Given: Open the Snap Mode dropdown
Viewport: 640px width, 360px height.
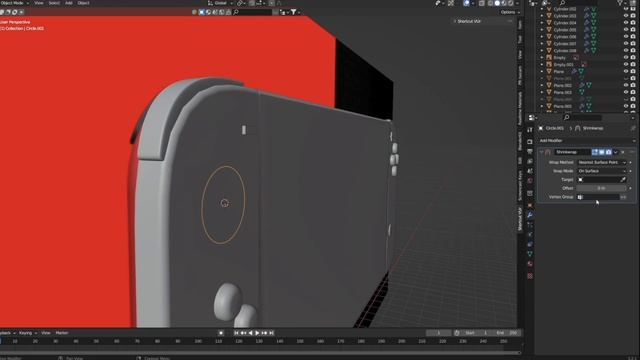Looking at the screenshot, I should point(602,171).
